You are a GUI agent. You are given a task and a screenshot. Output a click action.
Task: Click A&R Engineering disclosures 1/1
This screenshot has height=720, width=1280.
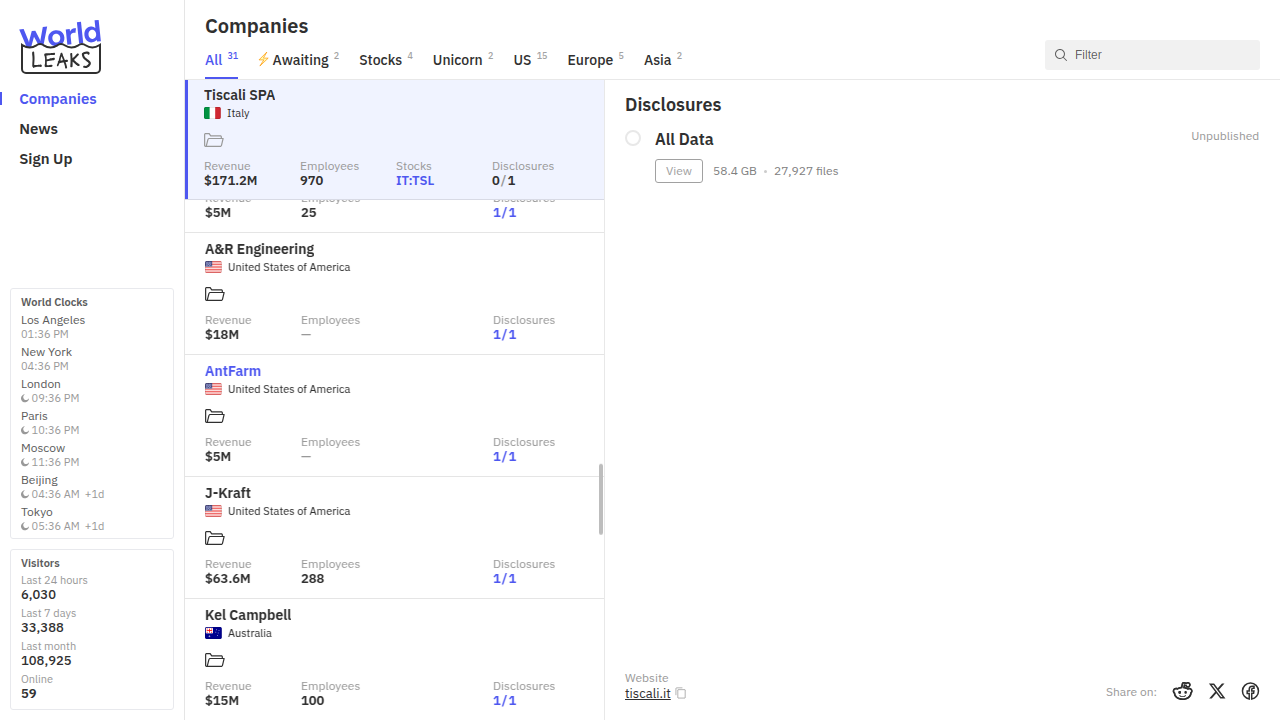pyautogui.click(x=504, y=335)
